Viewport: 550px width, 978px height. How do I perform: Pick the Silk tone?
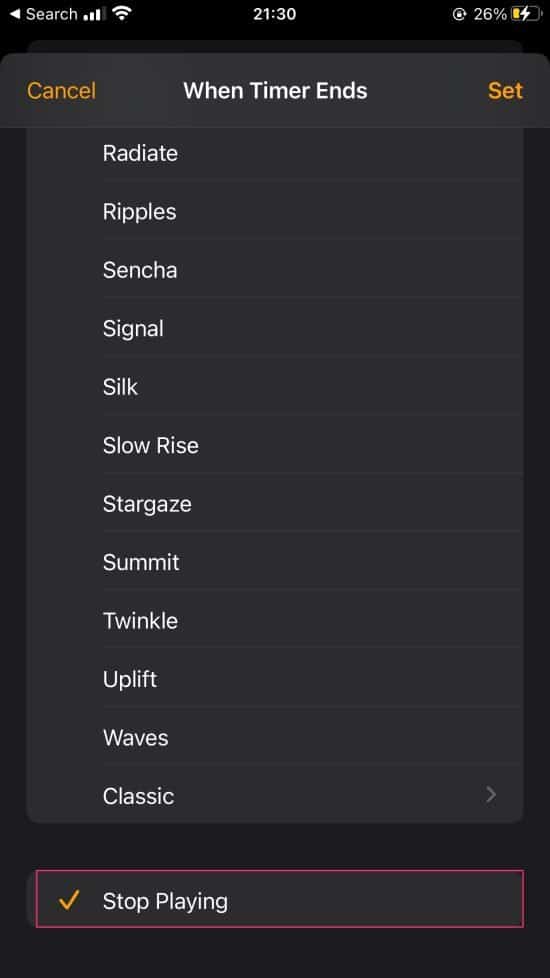coord(274,387)
